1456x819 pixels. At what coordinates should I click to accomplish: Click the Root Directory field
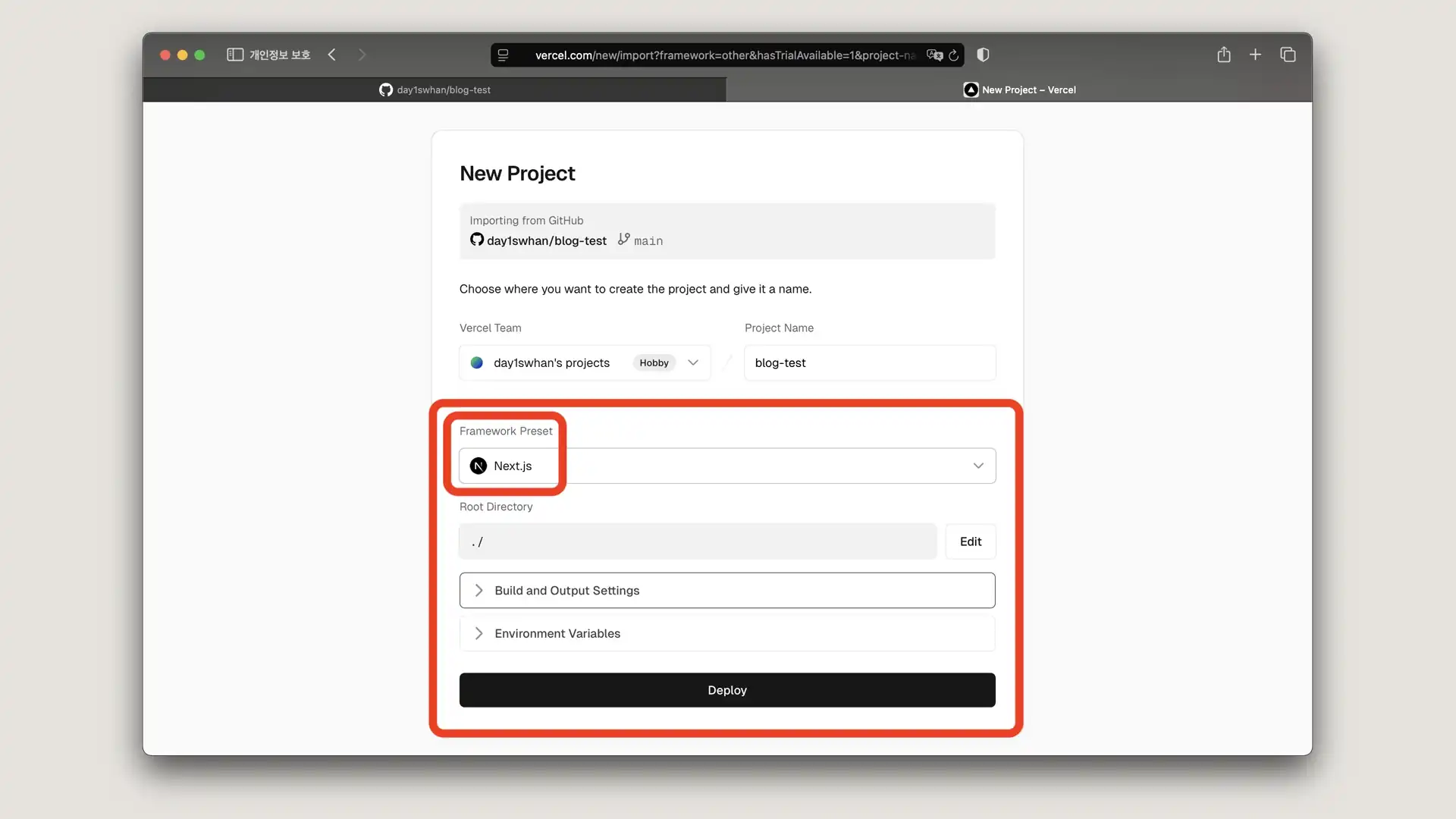(x=698, y=541)
